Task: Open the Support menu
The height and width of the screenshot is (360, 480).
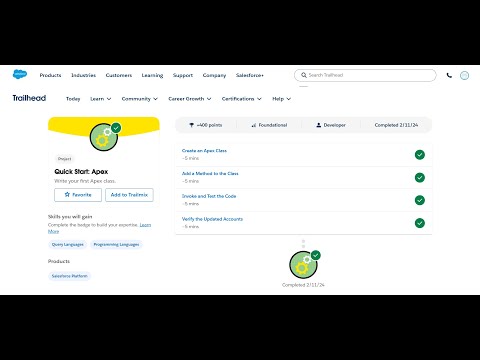Action: coord(183,75)
